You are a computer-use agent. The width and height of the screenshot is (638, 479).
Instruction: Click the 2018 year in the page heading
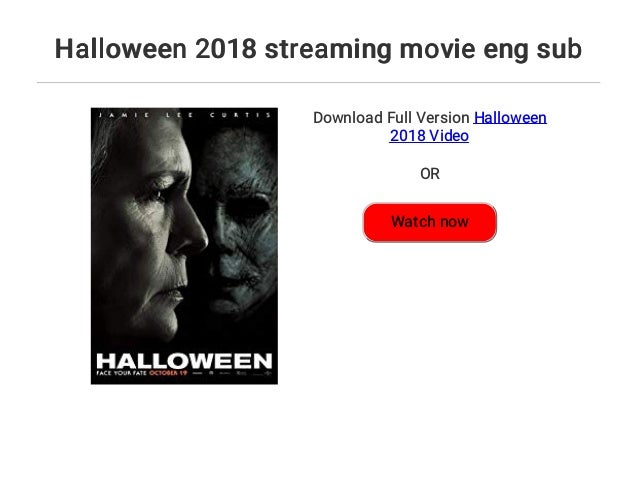click(226, 48)
